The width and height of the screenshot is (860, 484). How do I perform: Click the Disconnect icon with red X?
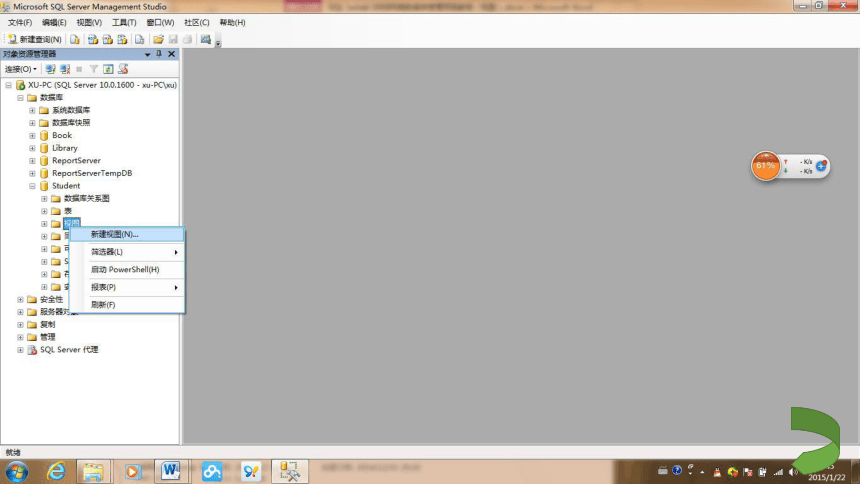tap(65, 69)
